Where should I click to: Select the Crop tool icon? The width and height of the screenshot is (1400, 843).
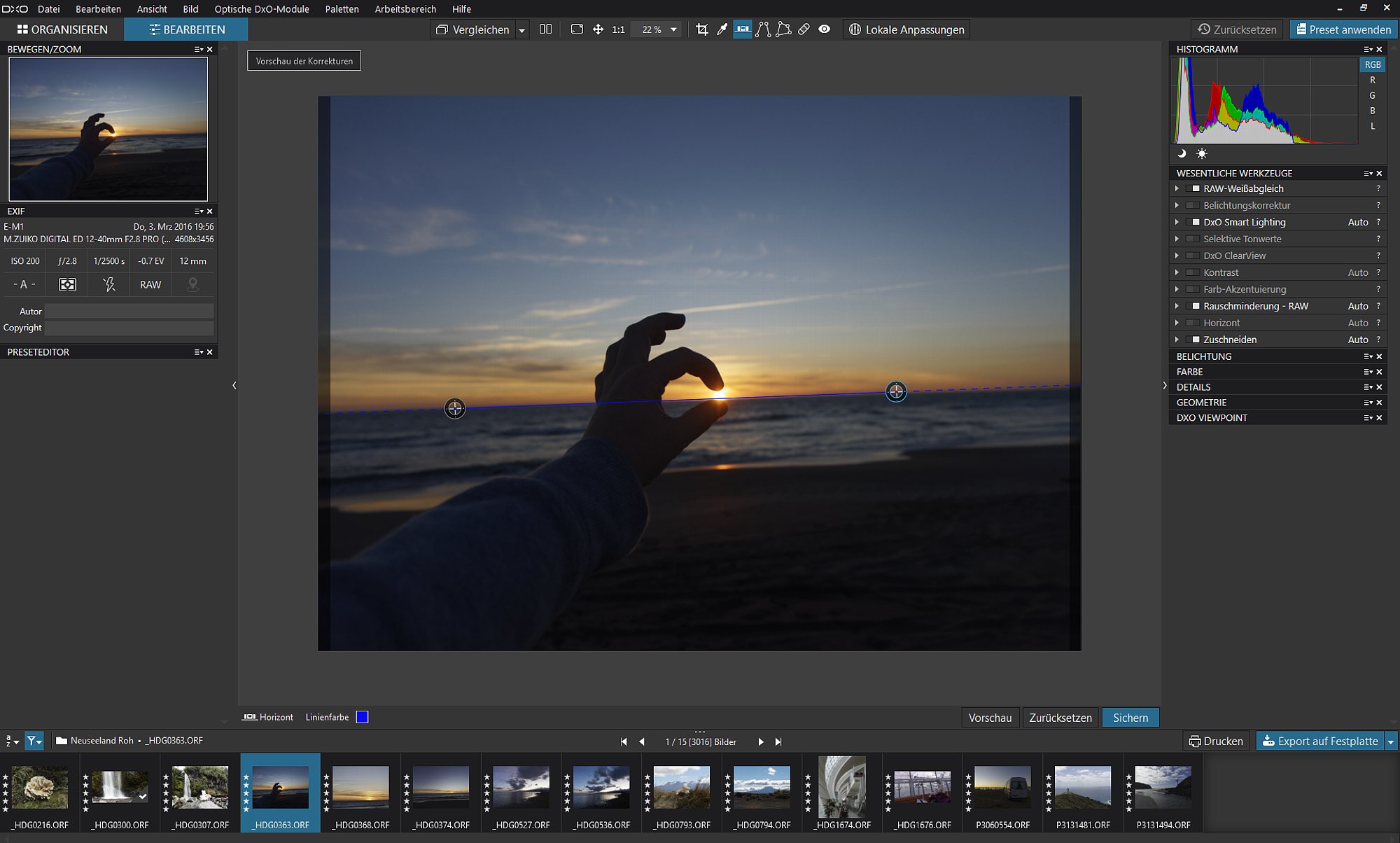[x=701, y=29]
